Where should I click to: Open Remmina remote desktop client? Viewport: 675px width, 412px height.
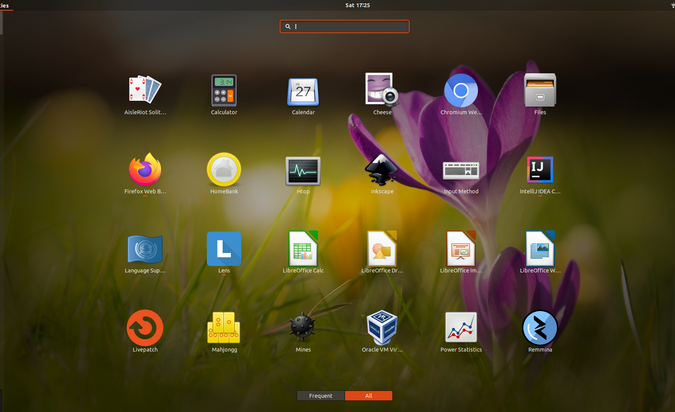540,327
